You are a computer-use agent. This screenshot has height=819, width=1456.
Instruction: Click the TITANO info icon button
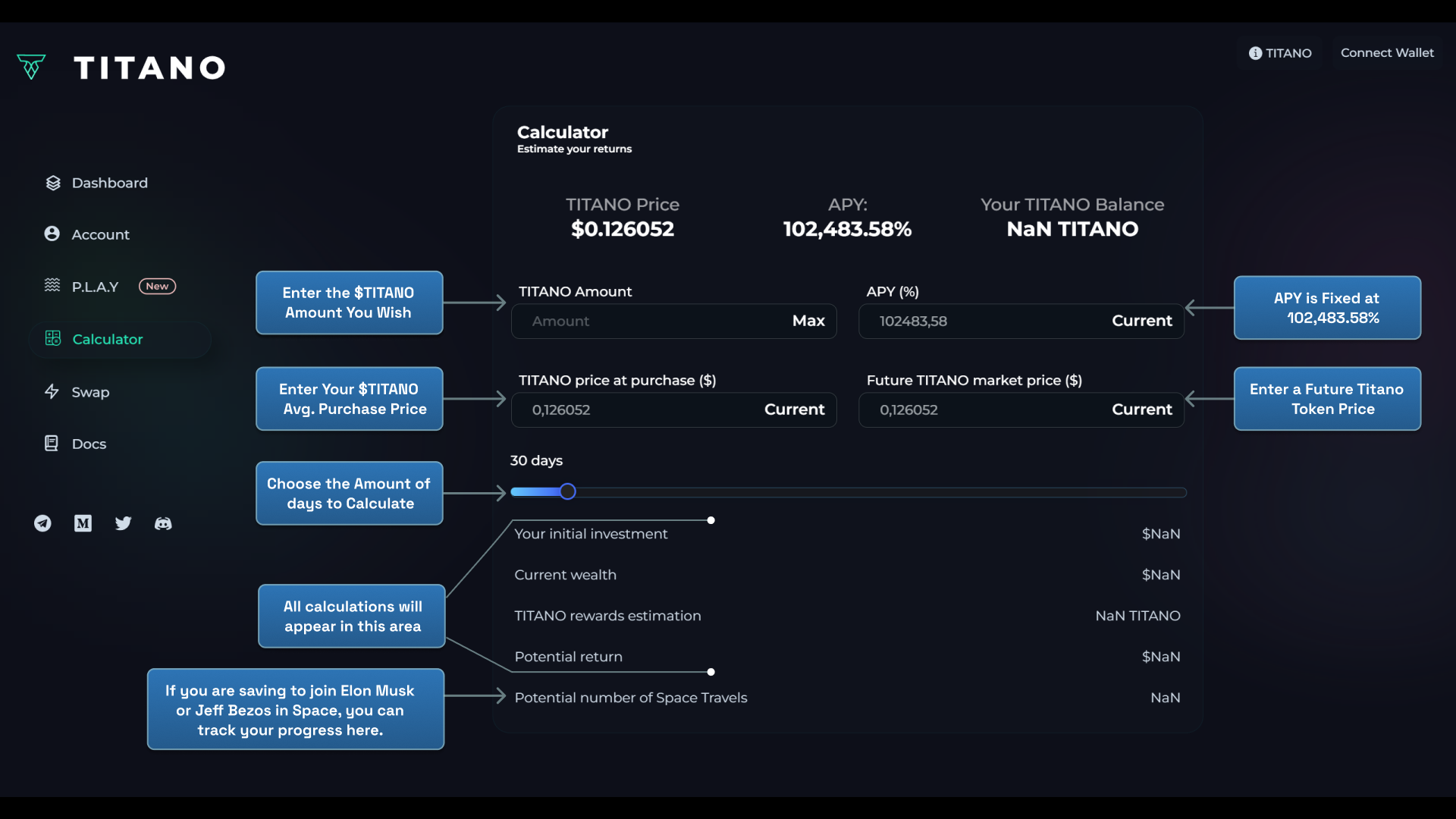[x=1280, y=53]
